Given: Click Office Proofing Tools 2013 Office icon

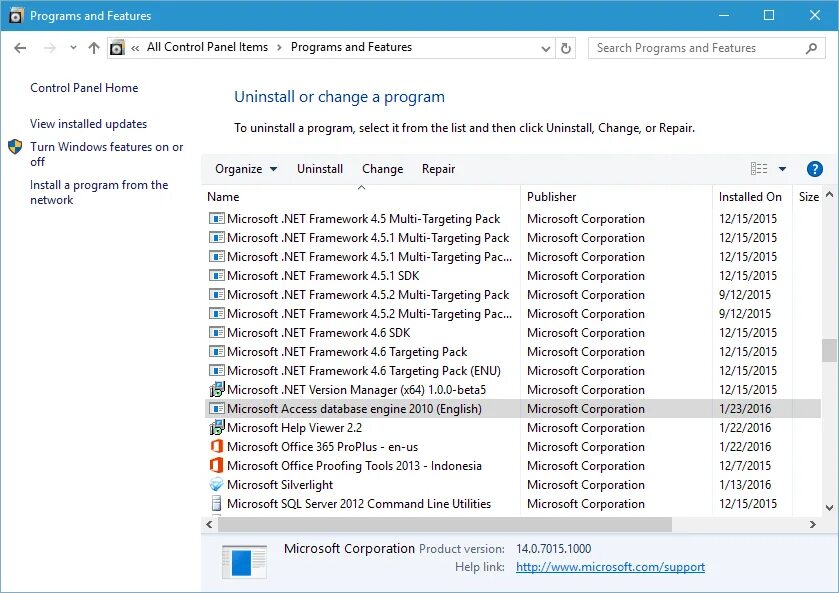Looking at the screenshot, I should click(216, 466).
